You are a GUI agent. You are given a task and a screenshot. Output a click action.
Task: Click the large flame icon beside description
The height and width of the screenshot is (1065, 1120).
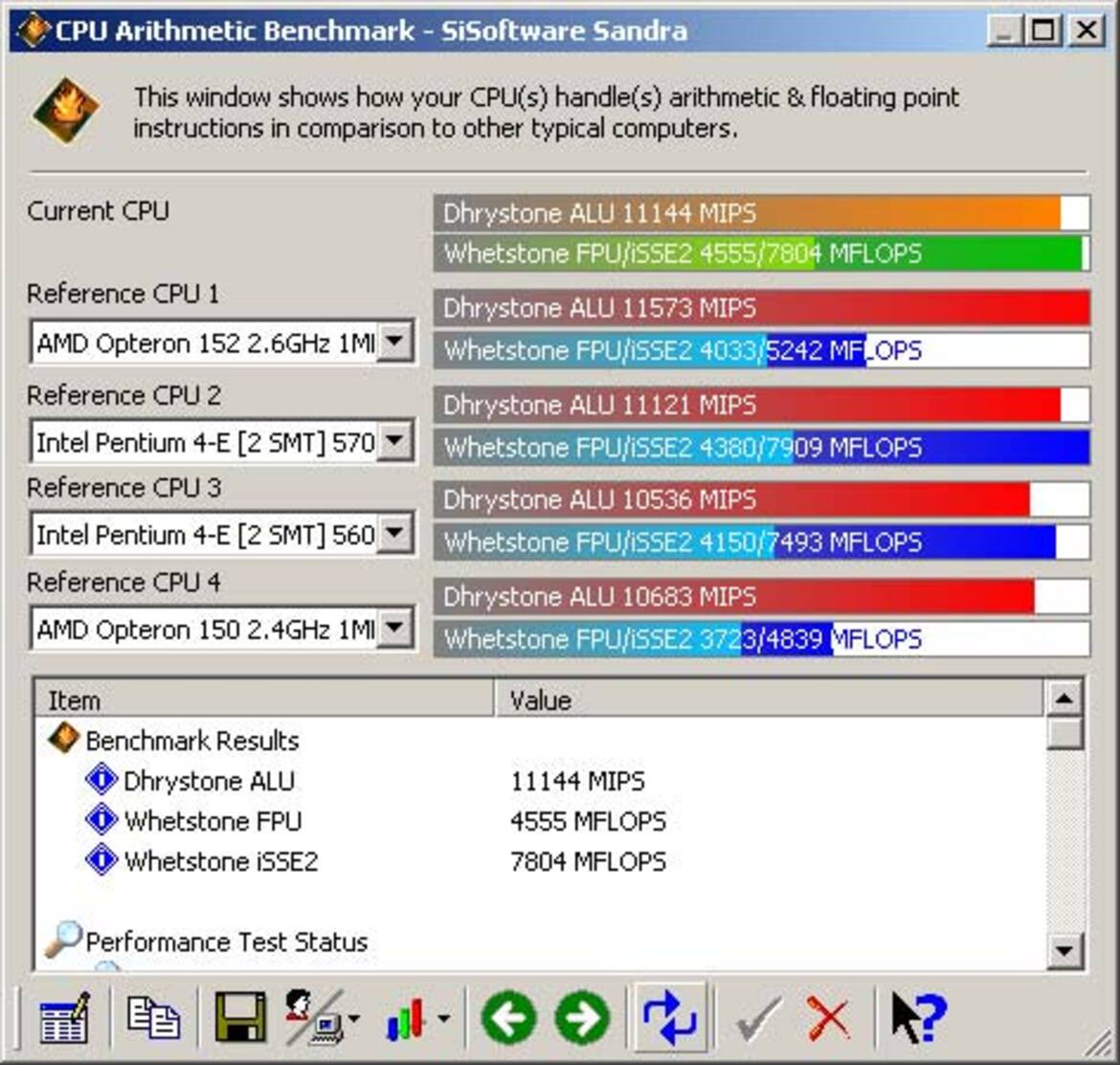click(x=66, y=111)
